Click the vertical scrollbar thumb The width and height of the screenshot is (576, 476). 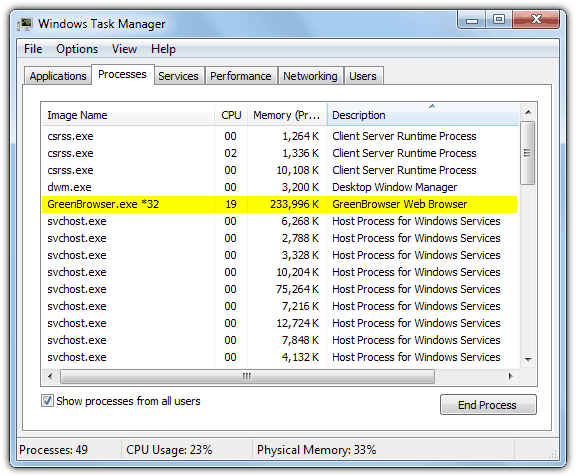(528, 153)
